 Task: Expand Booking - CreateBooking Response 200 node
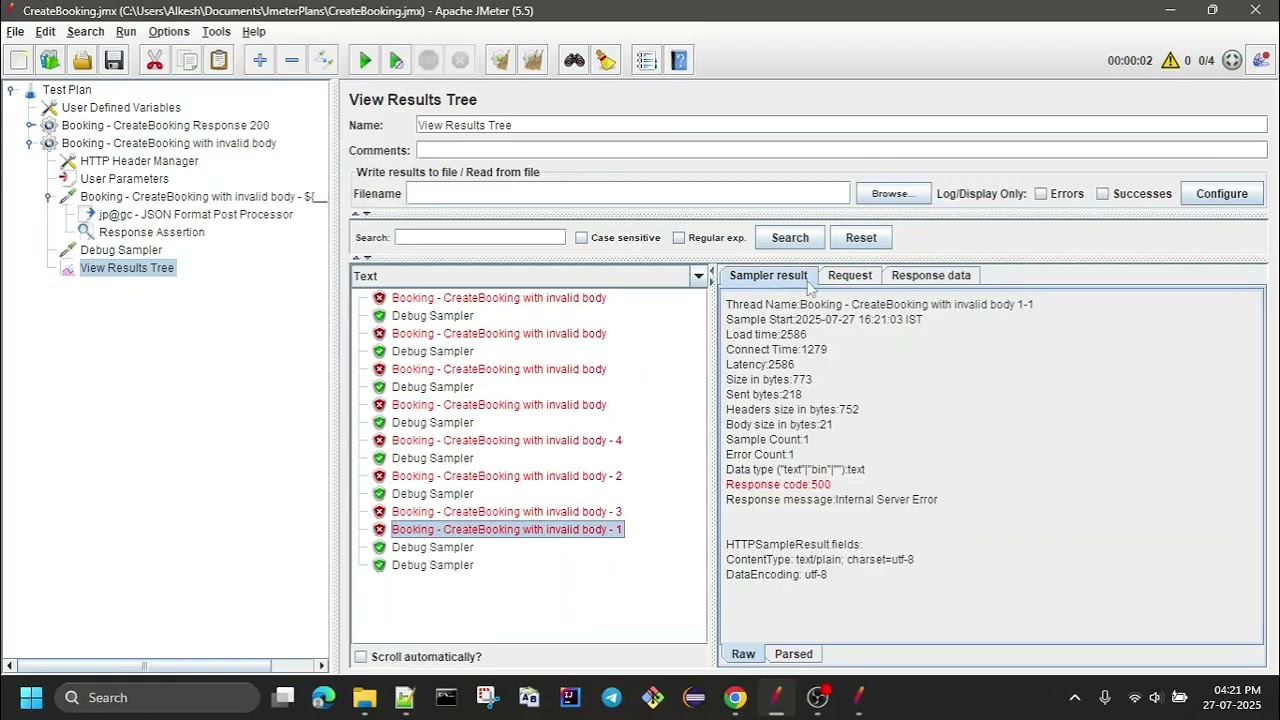tap(30, 126)
